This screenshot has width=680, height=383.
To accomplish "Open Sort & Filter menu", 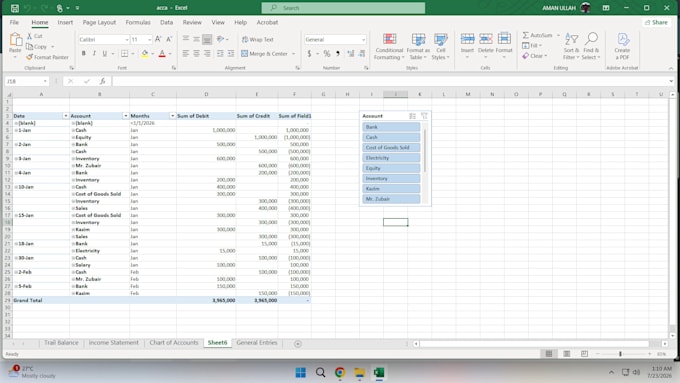I will pyautogui.click(x=571, y=47).
